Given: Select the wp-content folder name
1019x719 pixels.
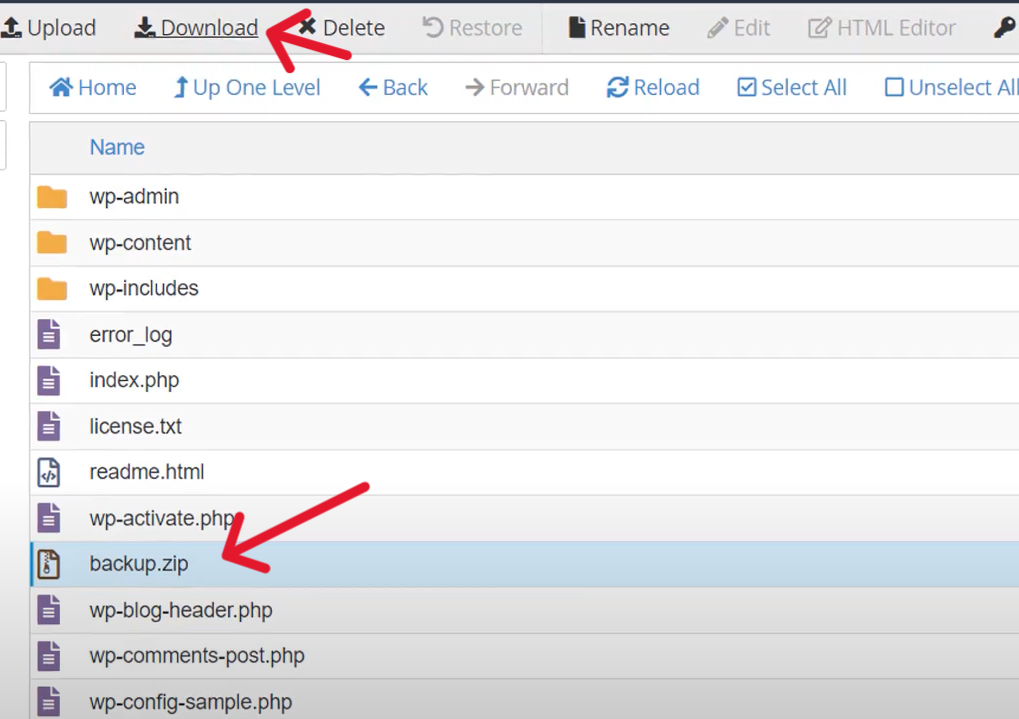Looking at the screenshot, I should [140, 243].
